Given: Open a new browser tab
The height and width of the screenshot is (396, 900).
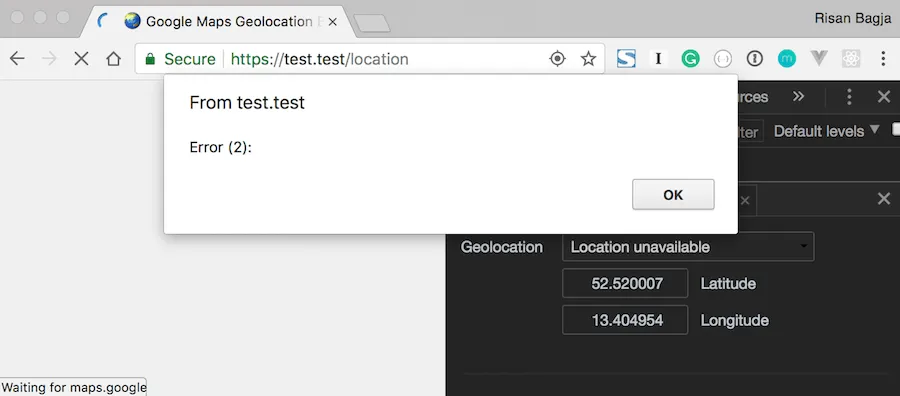Looking at the screenshot, I should 372,24.
